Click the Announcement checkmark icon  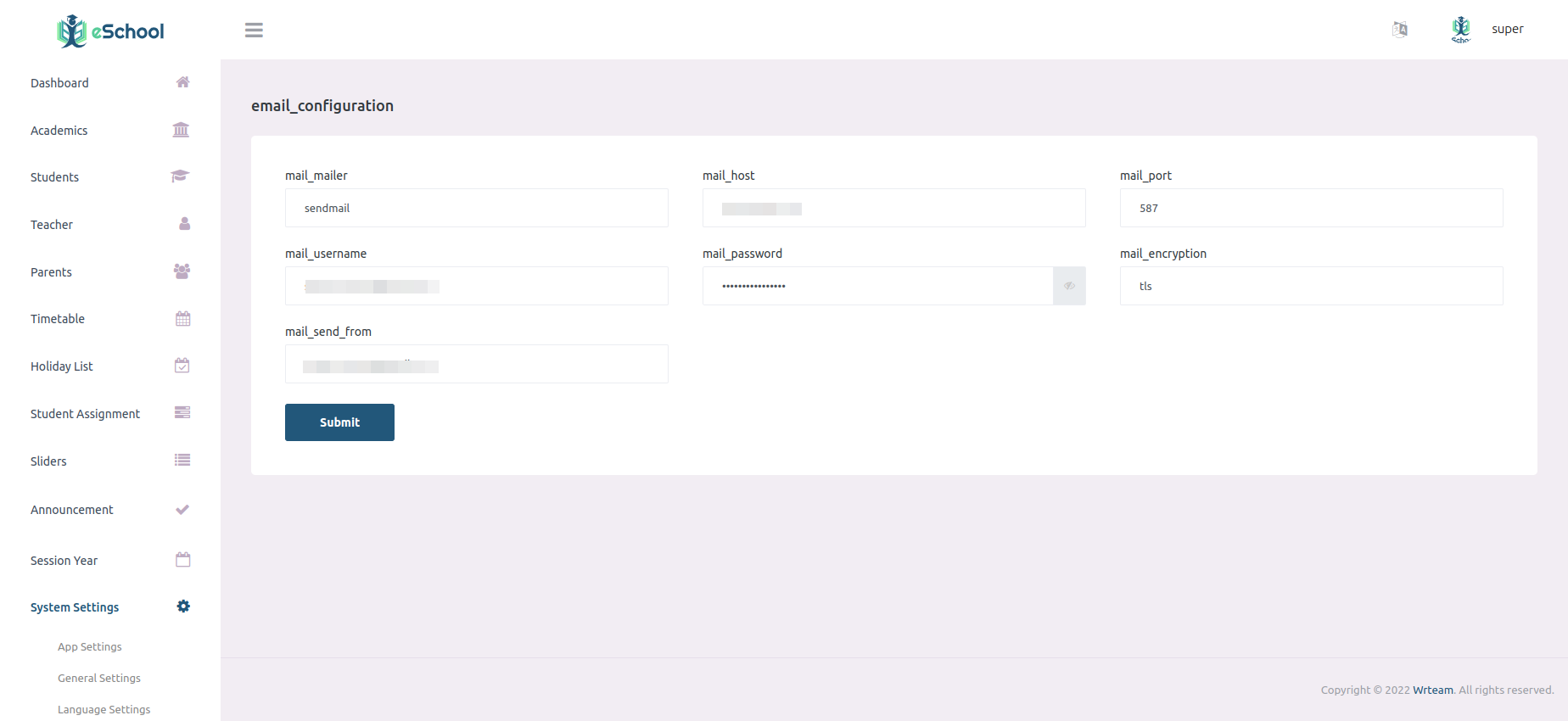pos(182,510)
